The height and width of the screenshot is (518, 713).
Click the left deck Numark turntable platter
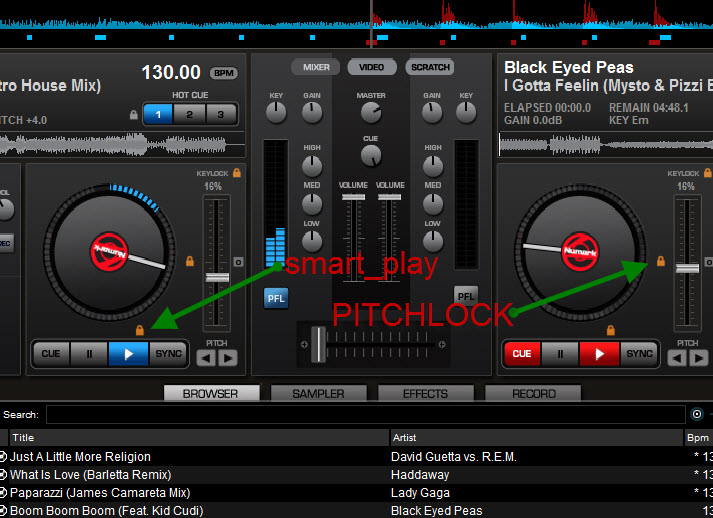(x=109, y=252)
